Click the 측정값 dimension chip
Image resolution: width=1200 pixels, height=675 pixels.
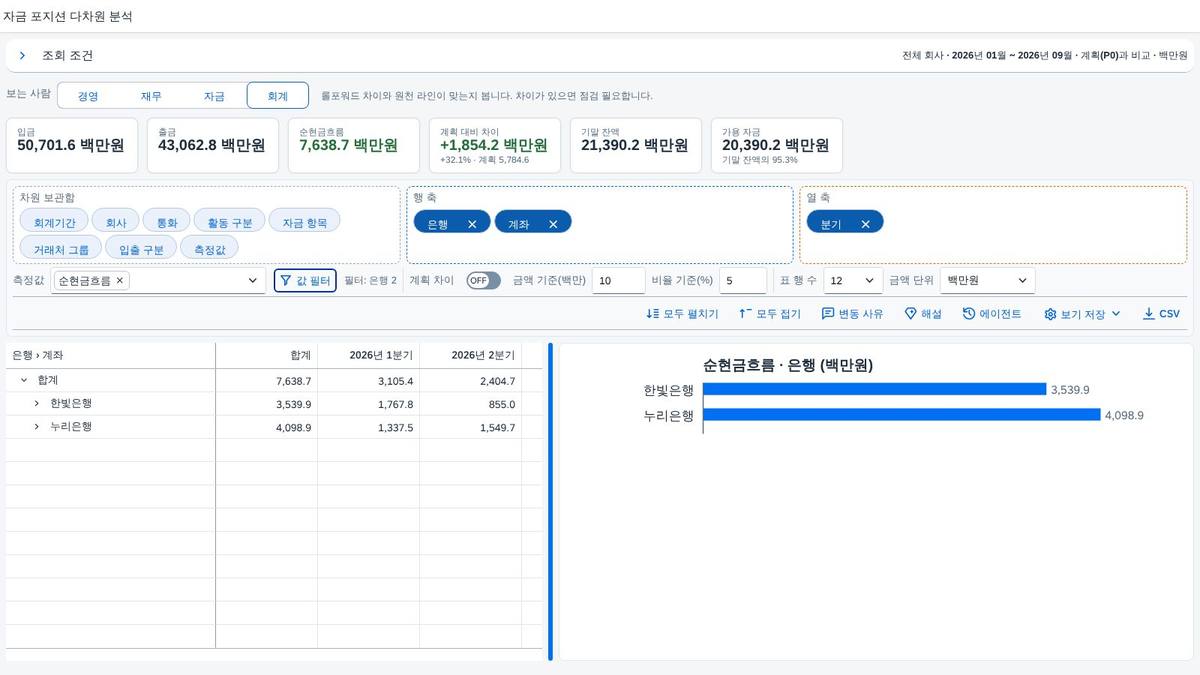point(209,248)
